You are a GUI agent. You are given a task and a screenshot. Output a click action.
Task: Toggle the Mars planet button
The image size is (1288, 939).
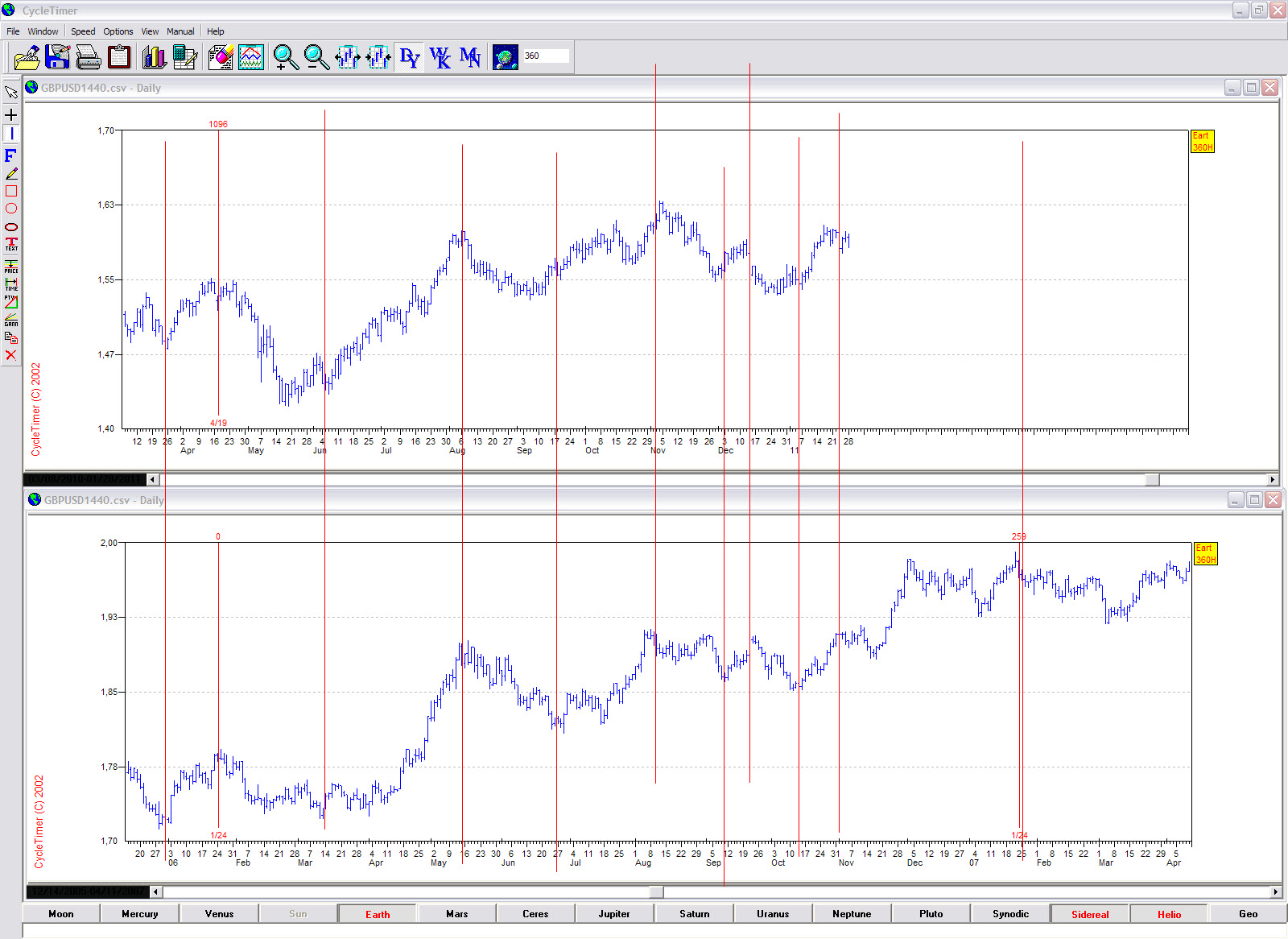(x=456, y=914)
